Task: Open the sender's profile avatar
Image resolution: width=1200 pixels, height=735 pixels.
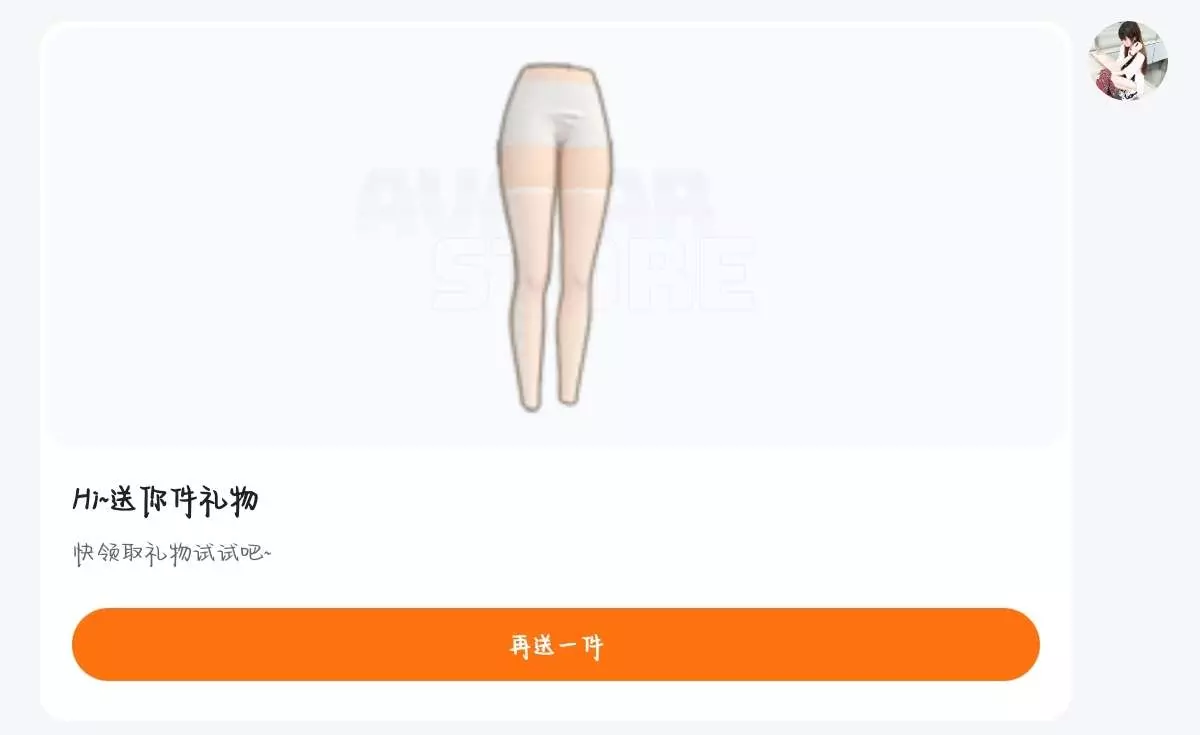Action: point(1128,61)
